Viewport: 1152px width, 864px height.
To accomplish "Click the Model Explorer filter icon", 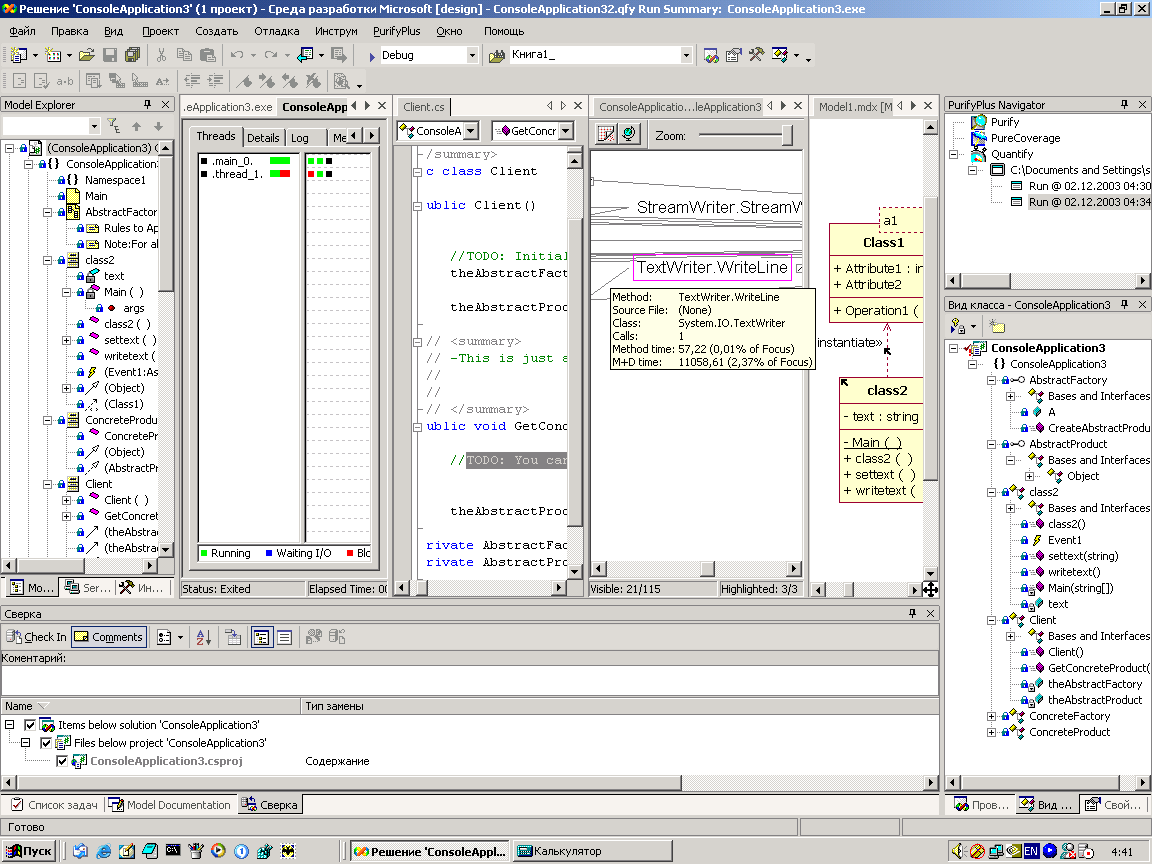I will (x=113, y=126).
